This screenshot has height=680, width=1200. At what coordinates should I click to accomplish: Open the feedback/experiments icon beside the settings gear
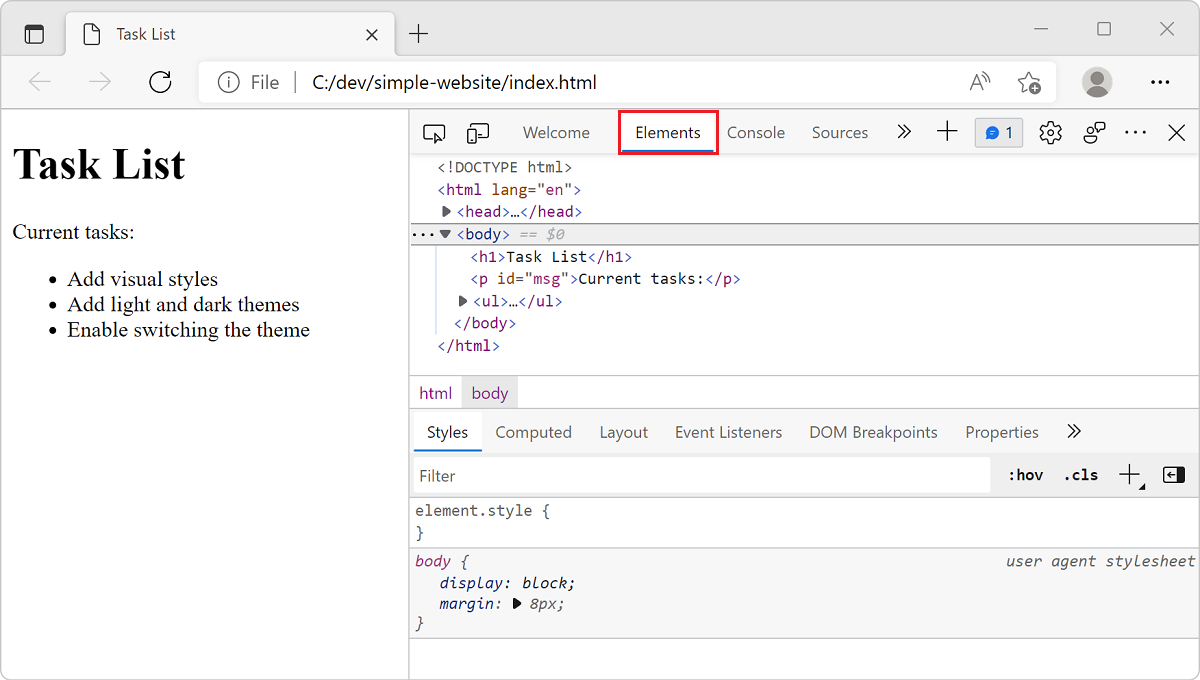pos(1094,133)
